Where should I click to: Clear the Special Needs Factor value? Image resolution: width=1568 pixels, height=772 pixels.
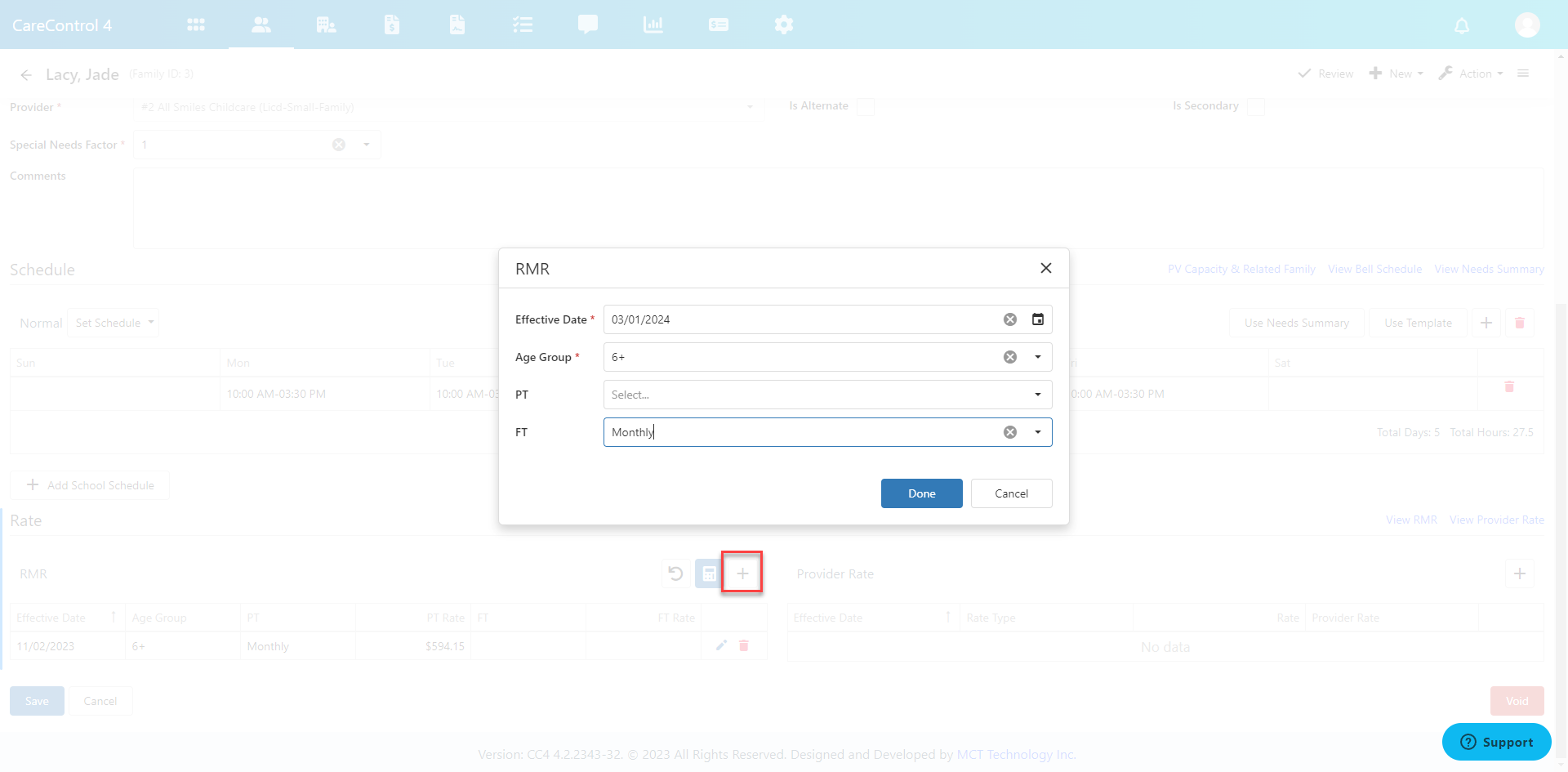point(339,145)
